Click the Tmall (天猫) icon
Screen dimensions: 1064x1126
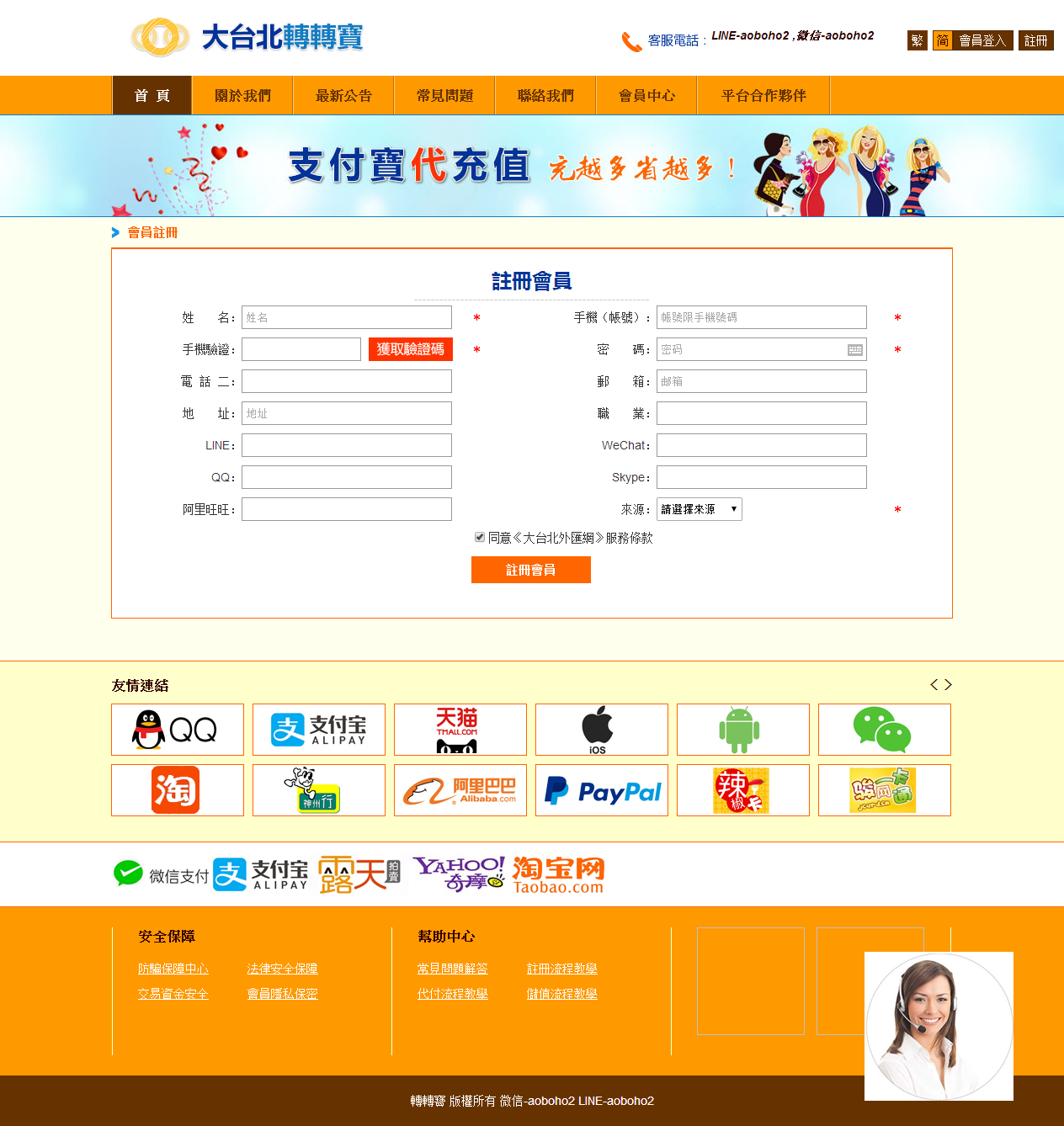(460, 729)
